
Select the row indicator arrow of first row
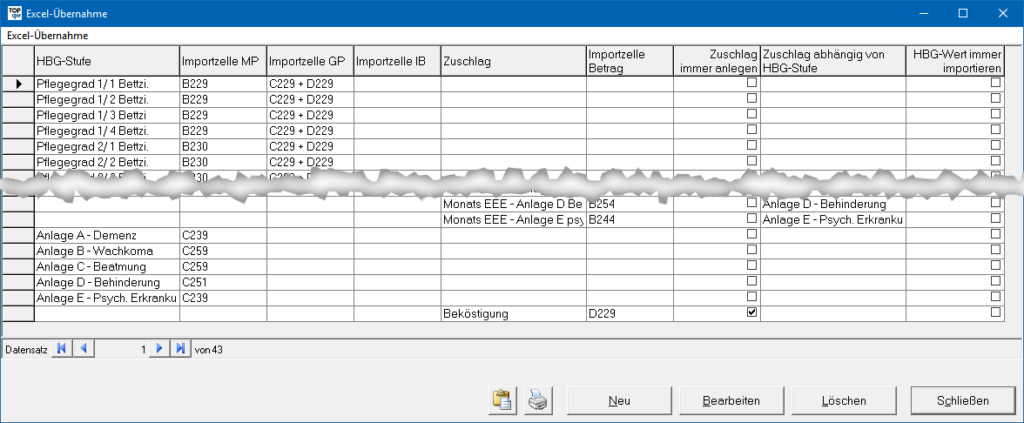pos(18,84)
